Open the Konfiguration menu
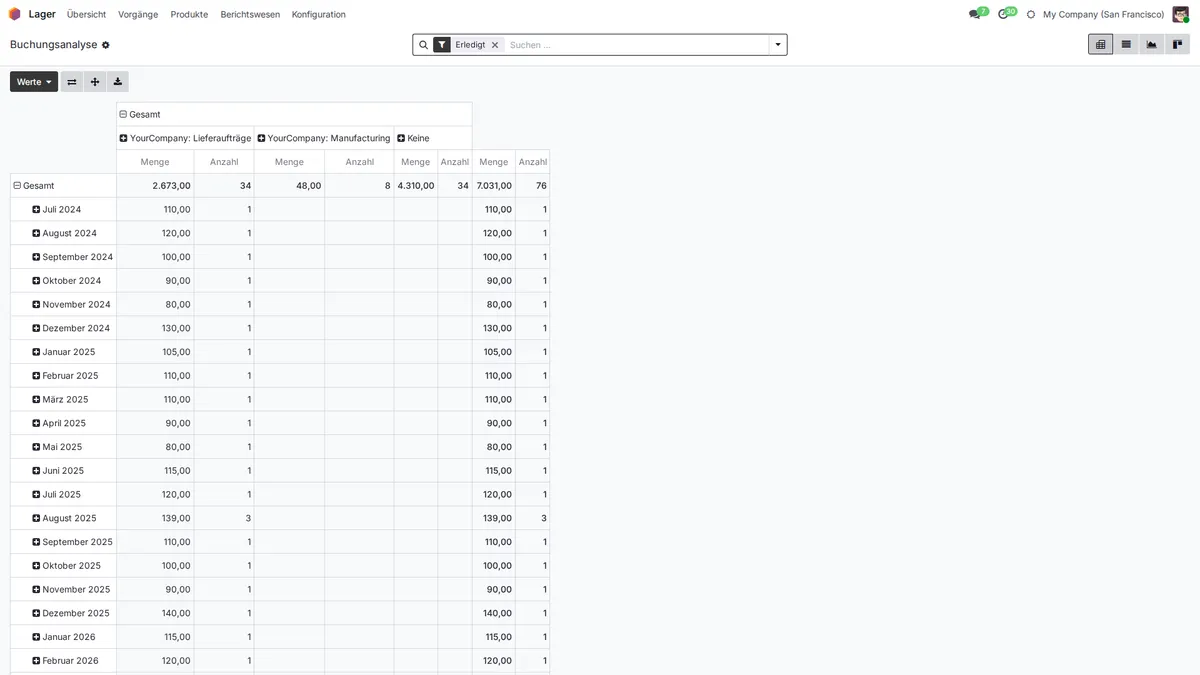Viewport: 1200px width, 675px height. coord(319,14)
